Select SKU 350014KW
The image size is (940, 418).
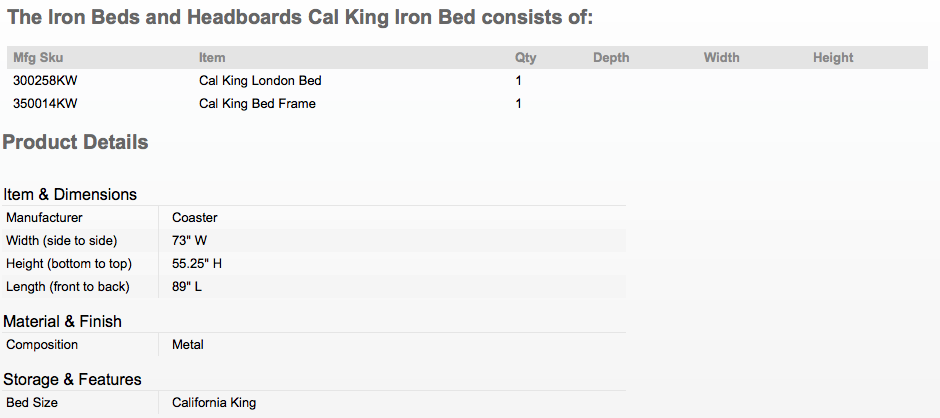click(x=45, y=104)
